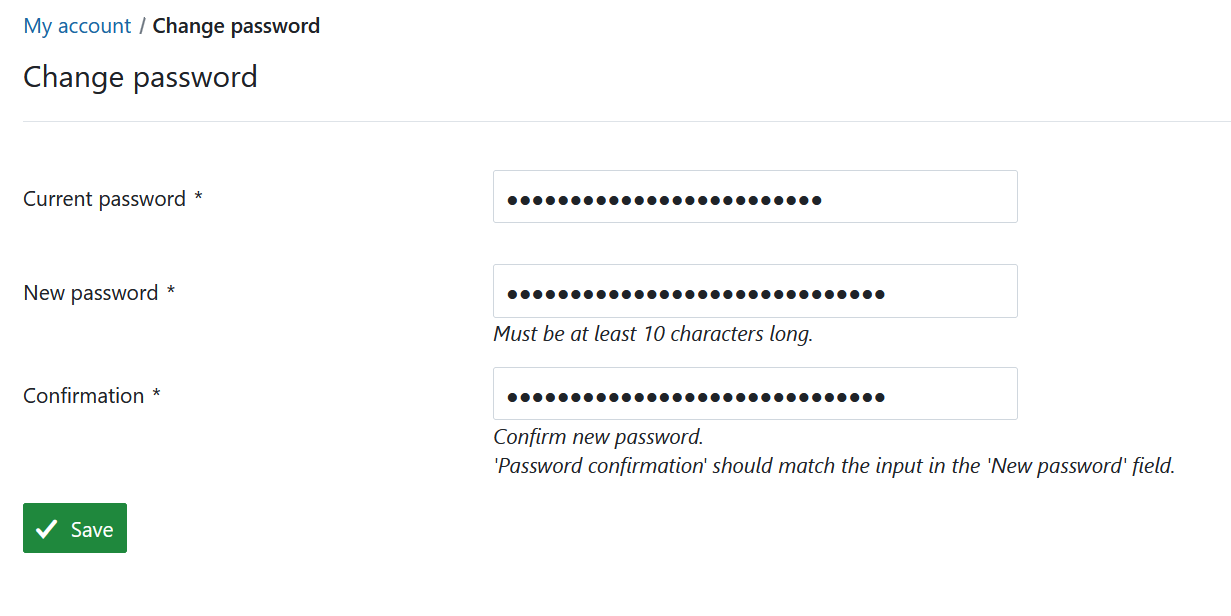Click the 'Confirm new password.' hint text
1231x616 pixels.
(x=598, y=437)
